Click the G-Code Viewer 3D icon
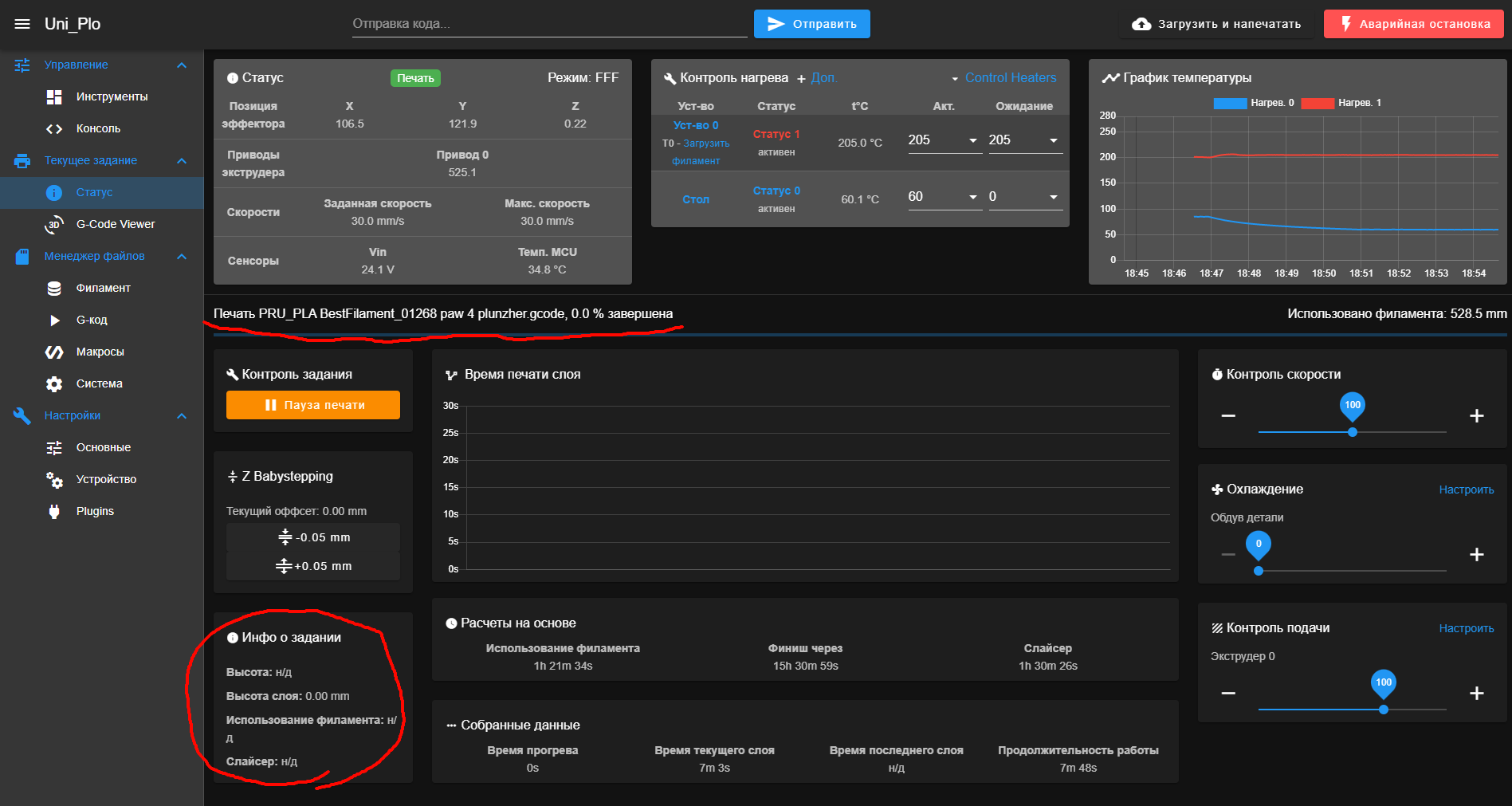Image resolution: width=1512 pixels, height=806 pixels. [x=54, y=224]
